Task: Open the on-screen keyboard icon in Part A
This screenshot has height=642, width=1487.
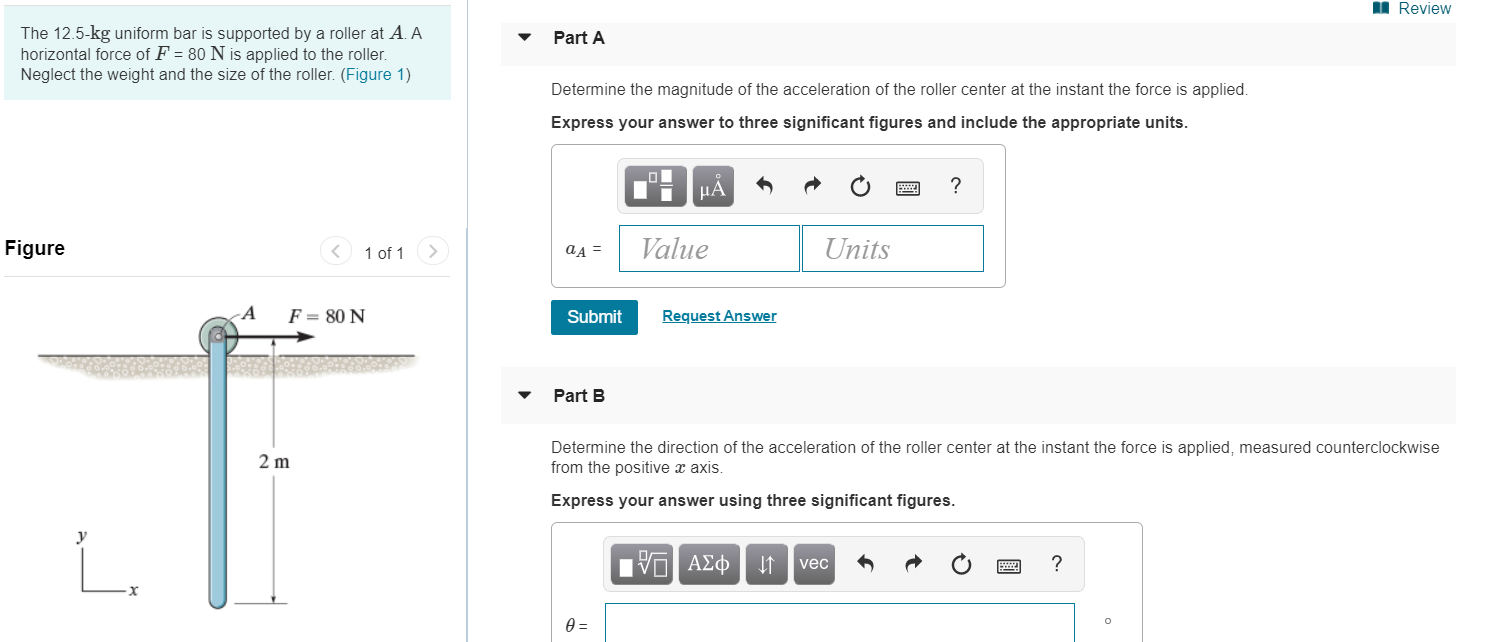Action: tap(908, 186)
